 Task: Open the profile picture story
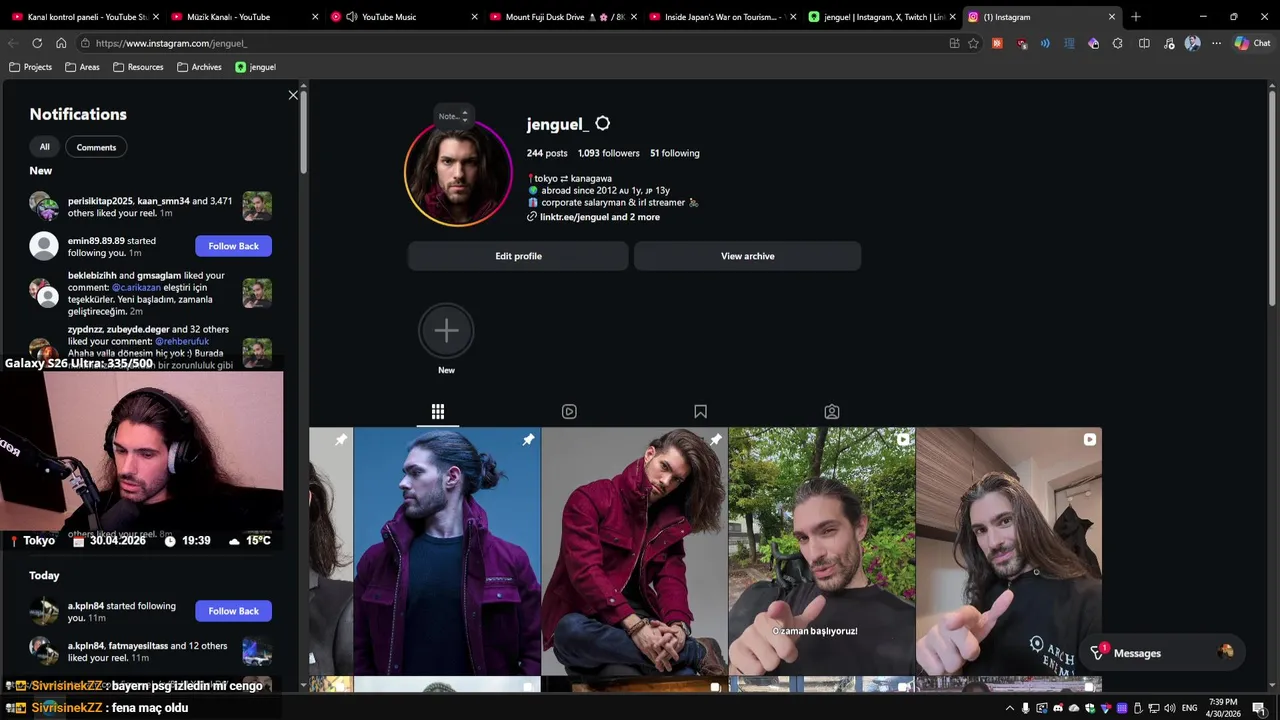click(458, 174)
